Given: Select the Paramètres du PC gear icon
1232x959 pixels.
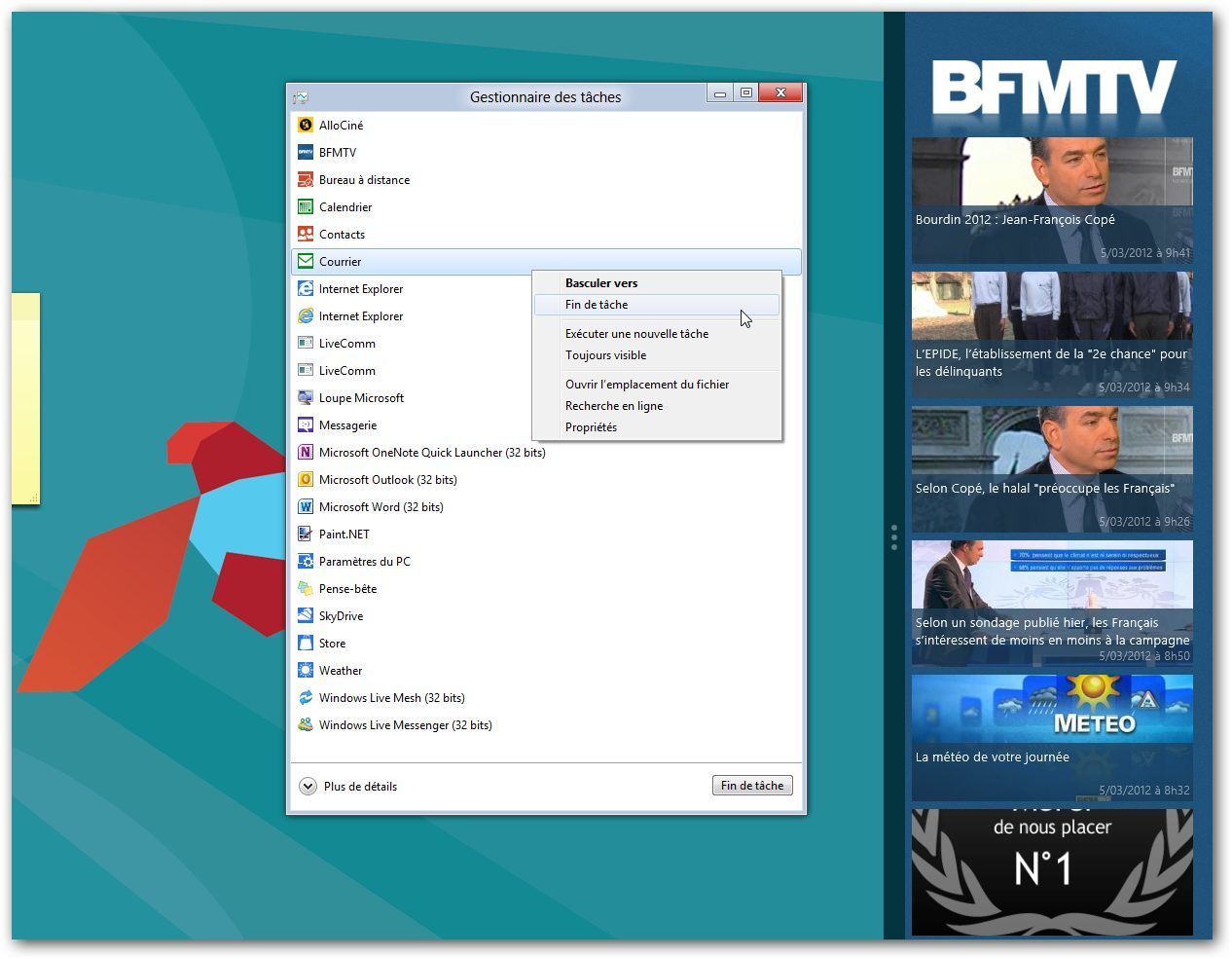Looking at the screenshot, I should click(x=306, y=561).
